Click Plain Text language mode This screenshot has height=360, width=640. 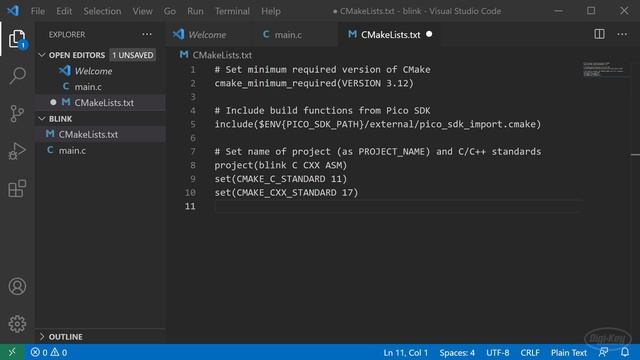[x=569, y=352]
